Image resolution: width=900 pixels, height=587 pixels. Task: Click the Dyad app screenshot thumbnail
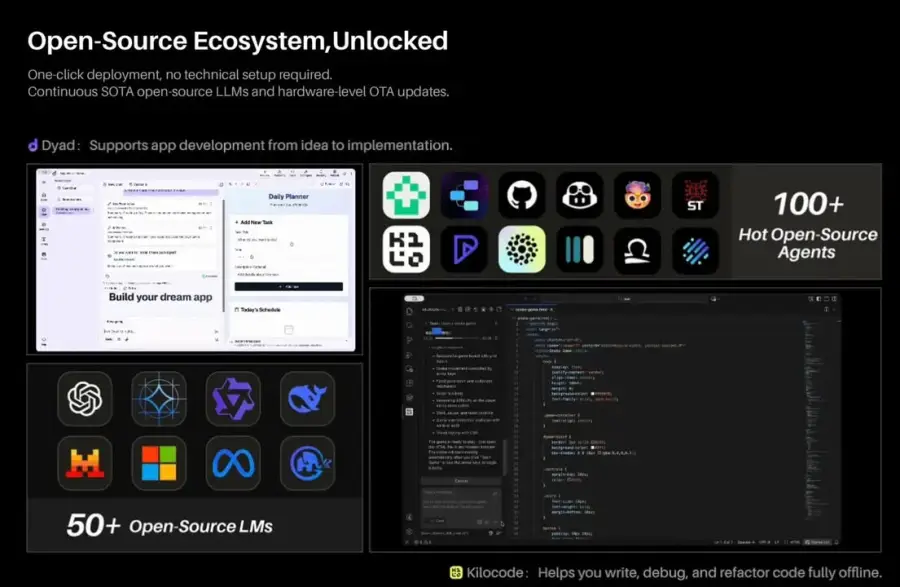[195, 259]
